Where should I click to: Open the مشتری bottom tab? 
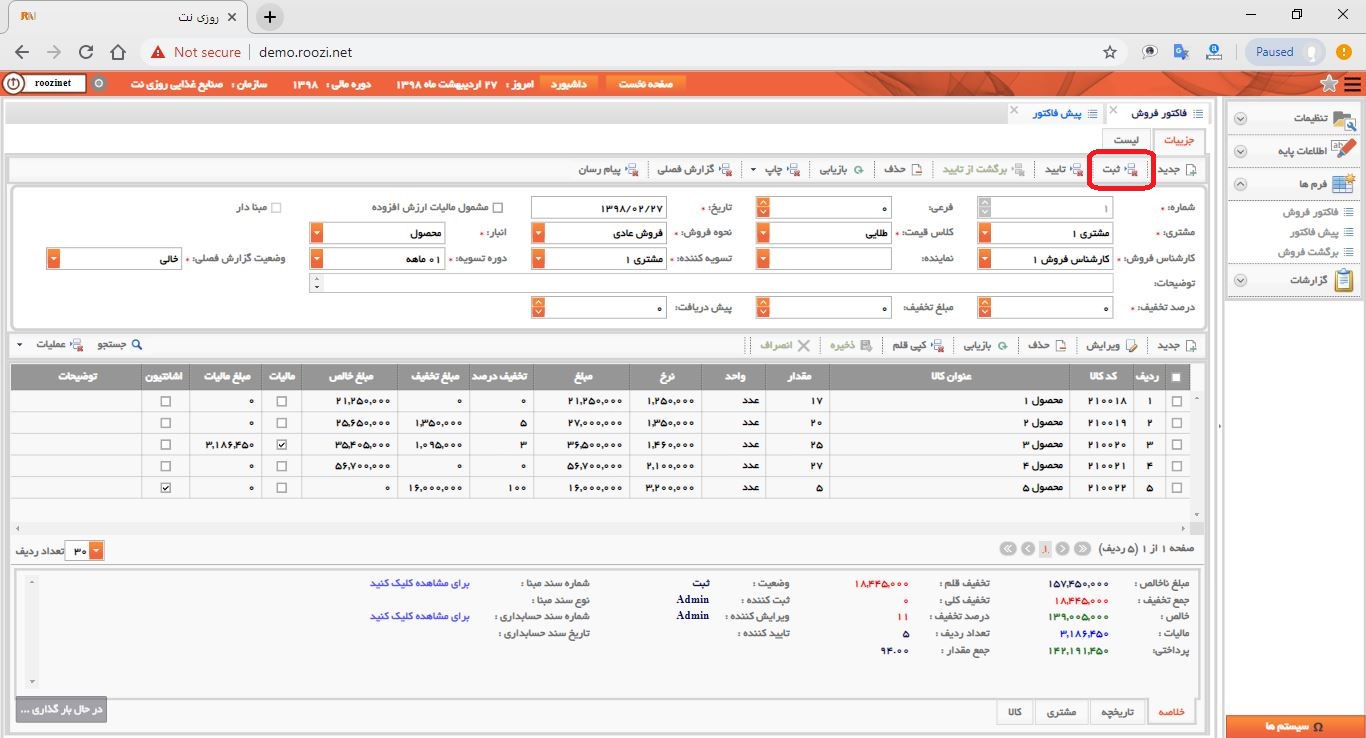pyautogui.click(x=1061, y=712)
